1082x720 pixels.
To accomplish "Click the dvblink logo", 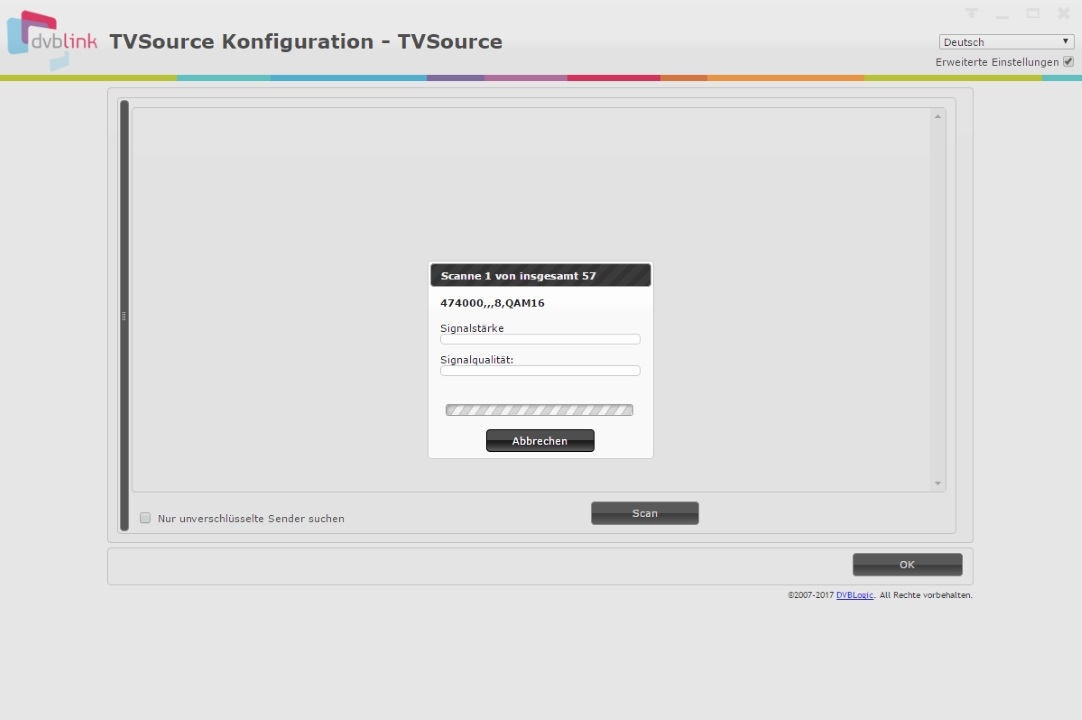I will click(x=52, y=40).
